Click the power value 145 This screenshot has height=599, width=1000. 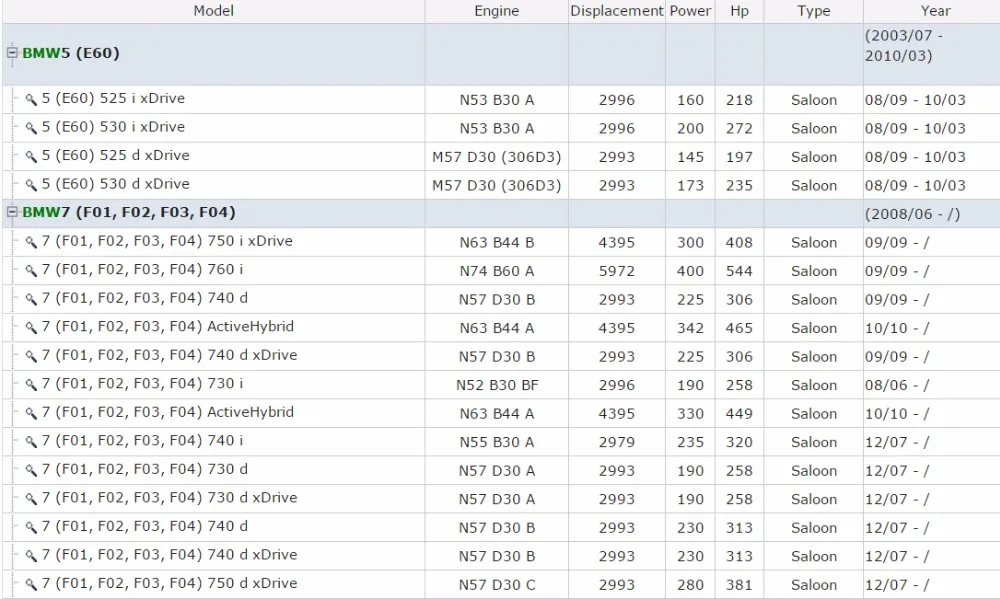pyautogui.click(x=690, y=157)
